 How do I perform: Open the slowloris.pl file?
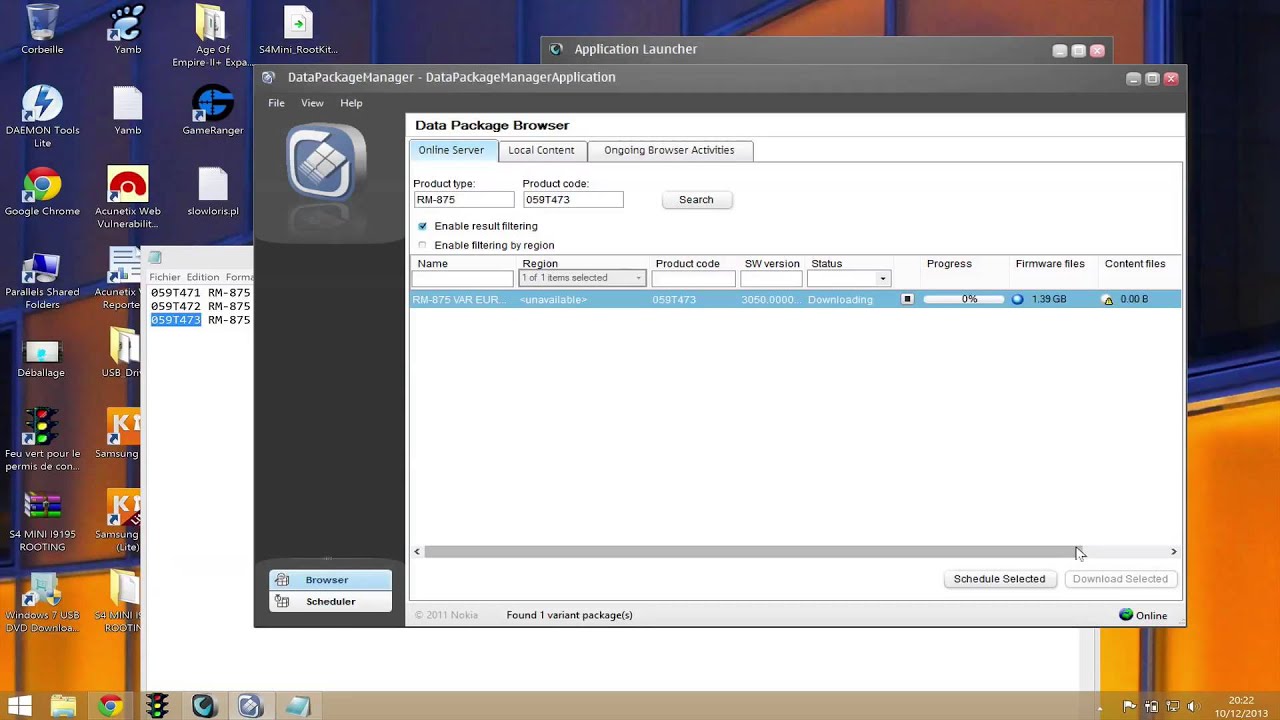pos(212,192)
